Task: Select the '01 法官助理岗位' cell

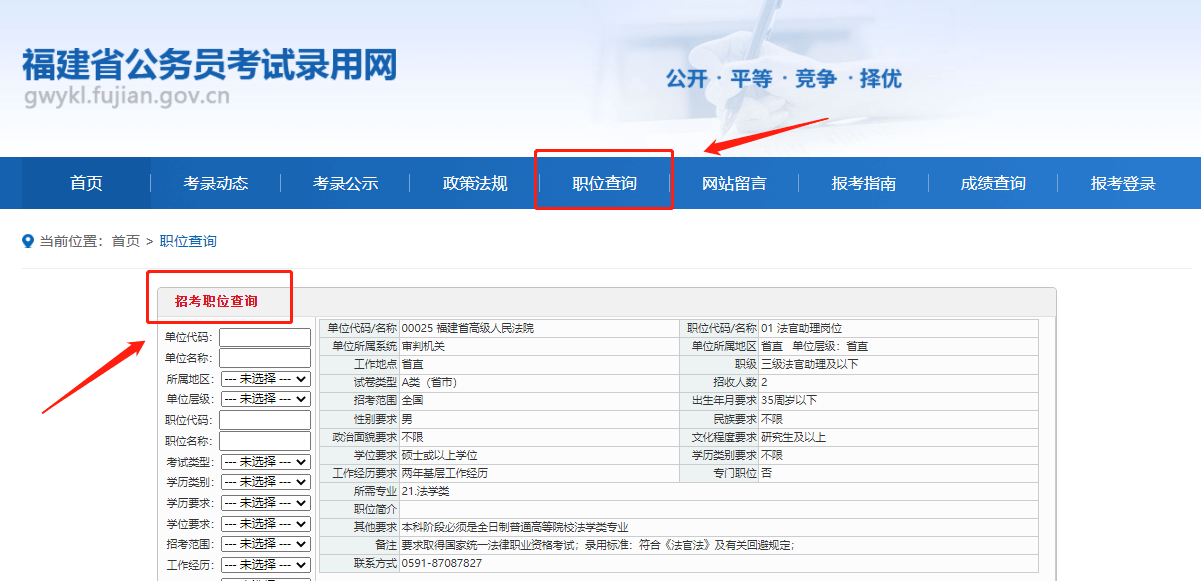Action: (x=899, y=328)
